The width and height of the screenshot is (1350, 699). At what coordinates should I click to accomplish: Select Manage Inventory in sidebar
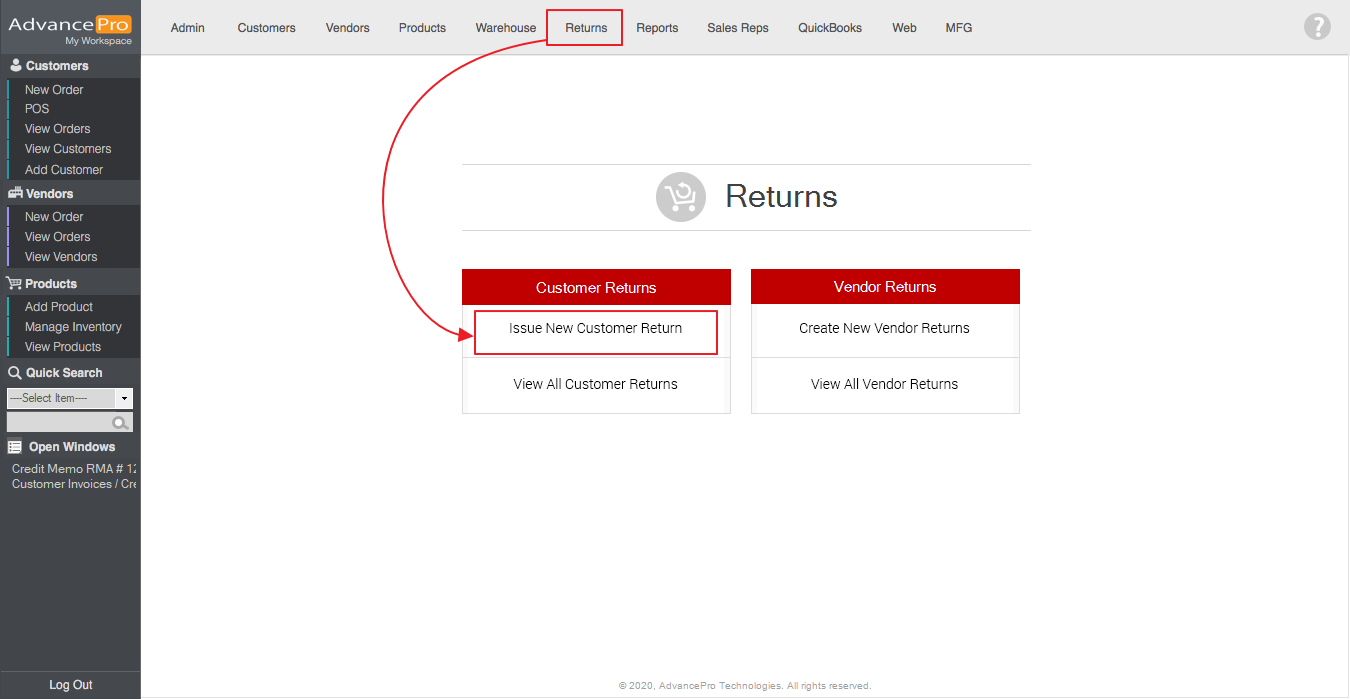coord(73,327)
